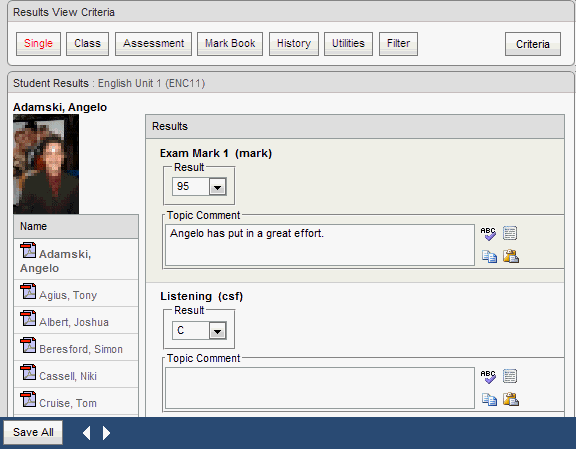Viewport: 576px width, 449px height.
Task: Run spell check on Exam Mark 1 comment
Action: click(x=488, y=233)
